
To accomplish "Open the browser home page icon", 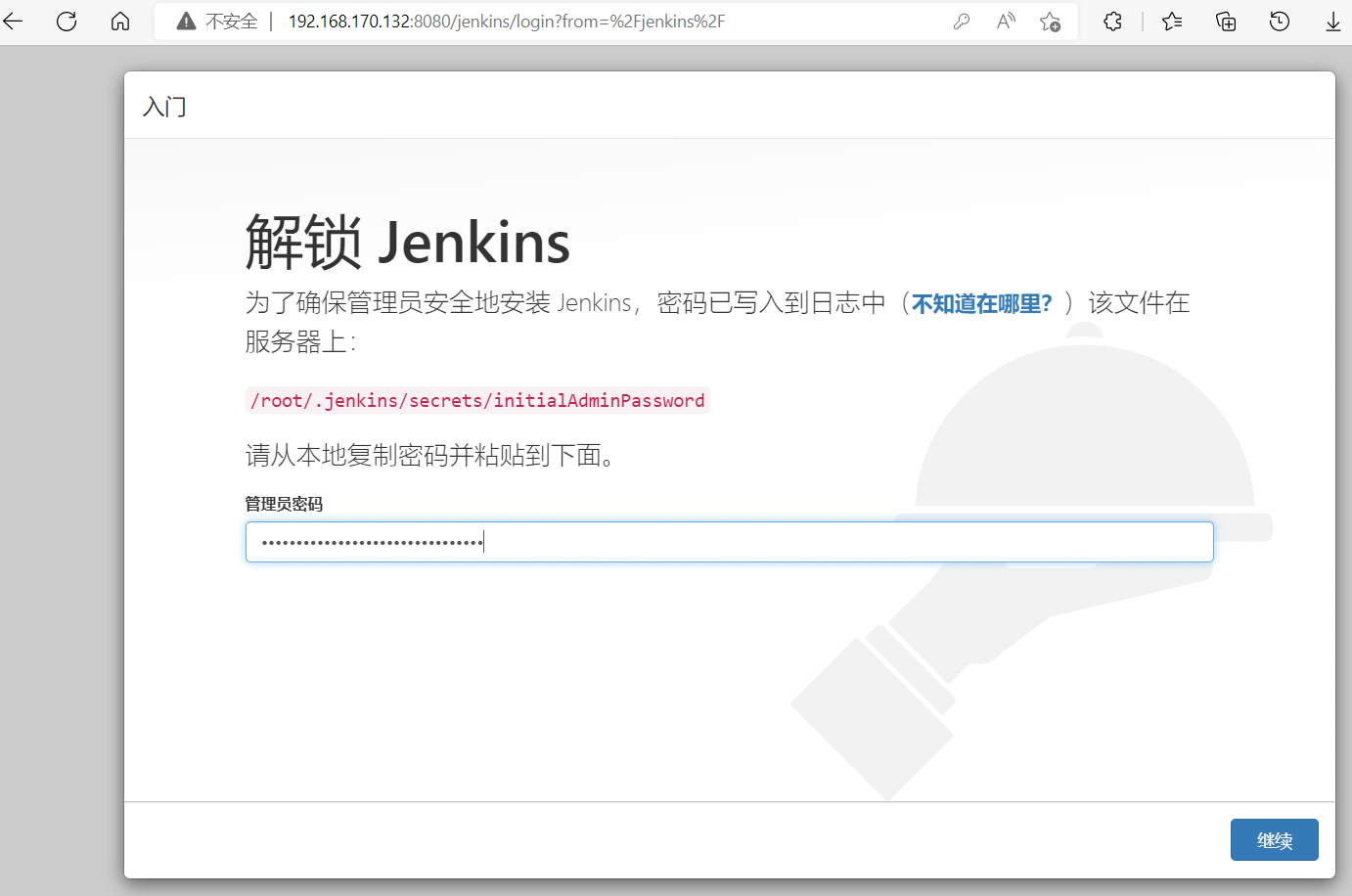I will pos(120,22).
